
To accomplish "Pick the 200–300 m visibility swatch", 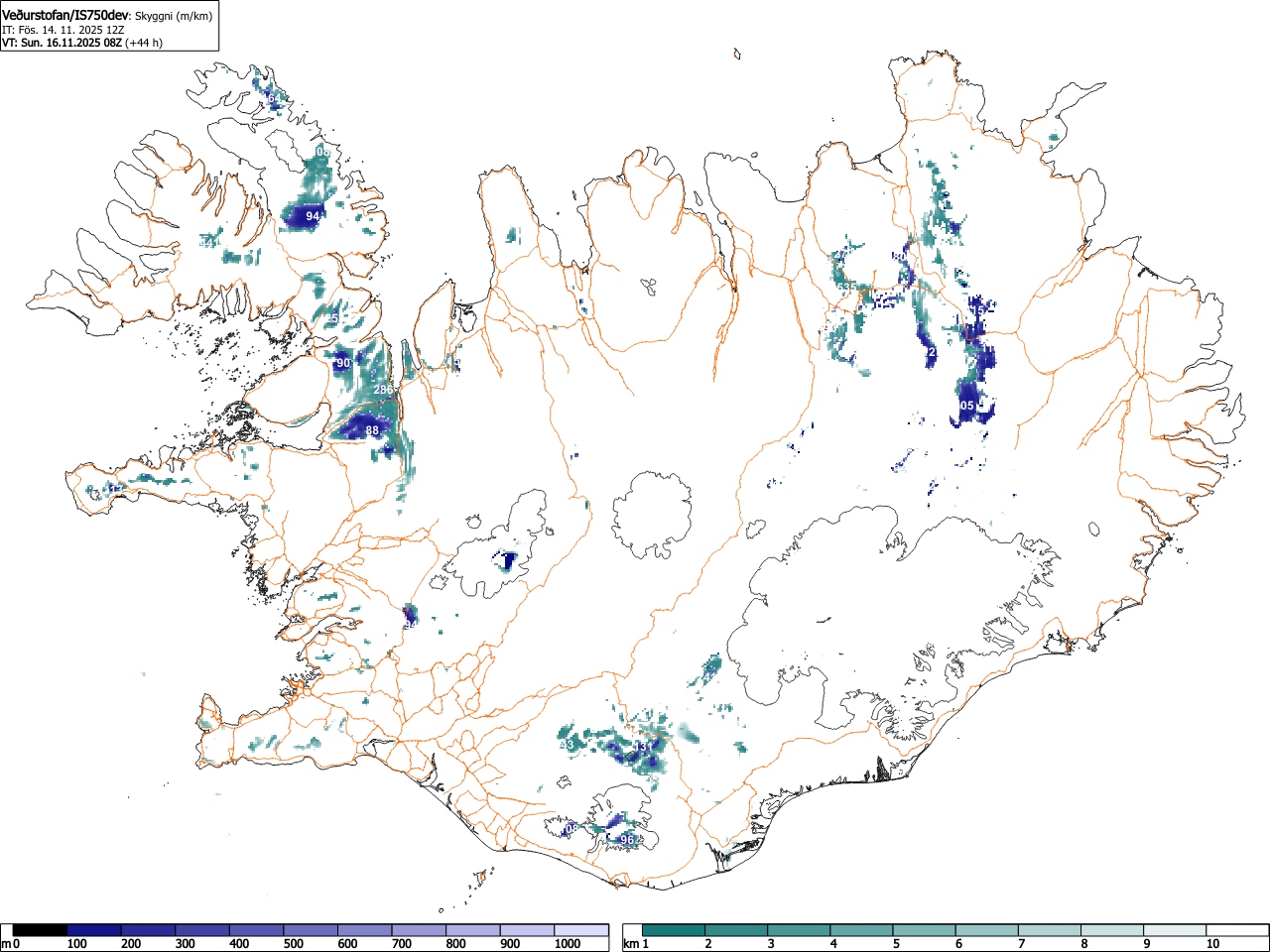I will coord(149,930).
